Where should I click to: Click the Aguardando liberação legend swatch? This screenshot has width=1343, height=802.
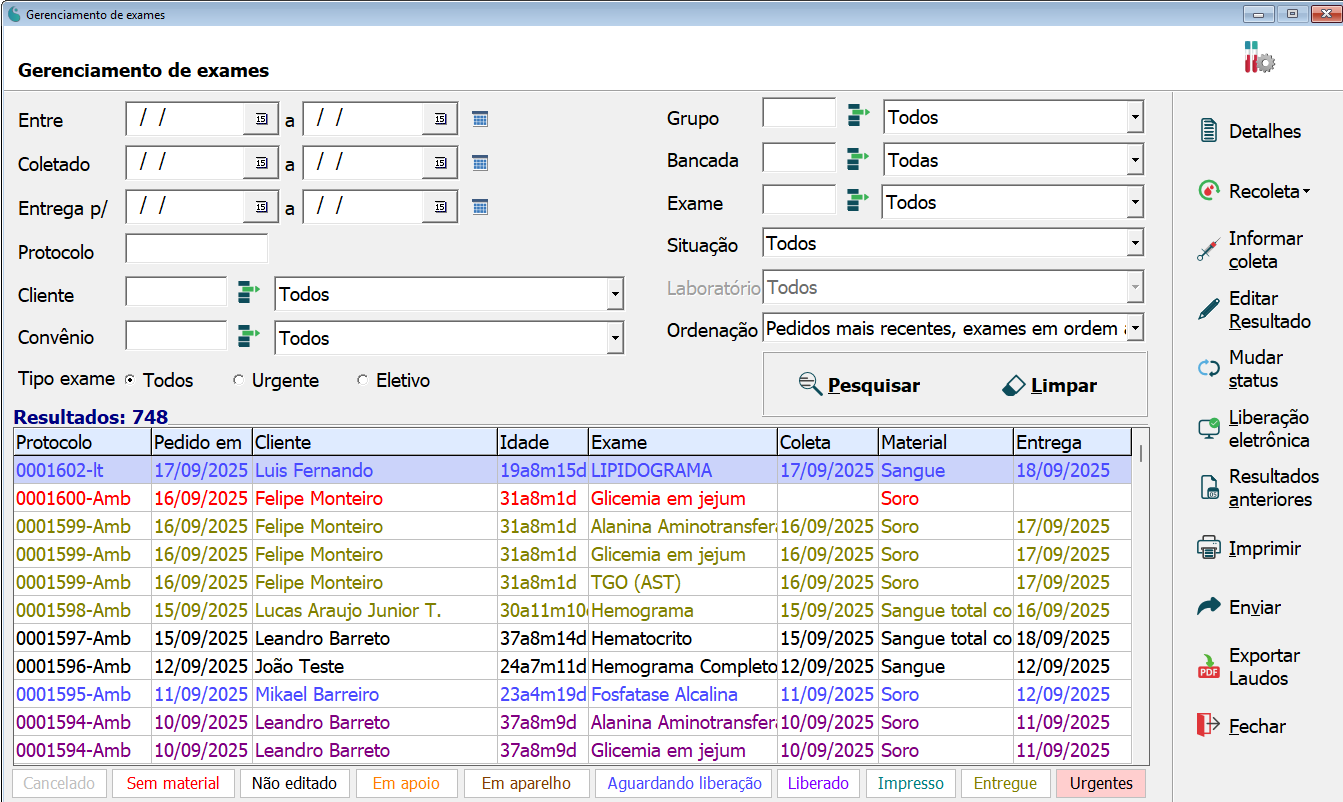684,784
